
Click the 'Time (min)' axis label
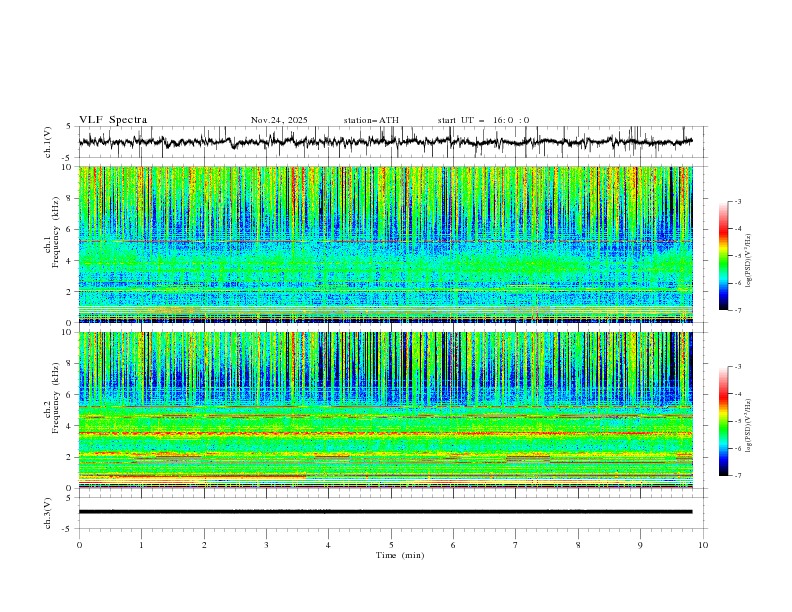400,555
